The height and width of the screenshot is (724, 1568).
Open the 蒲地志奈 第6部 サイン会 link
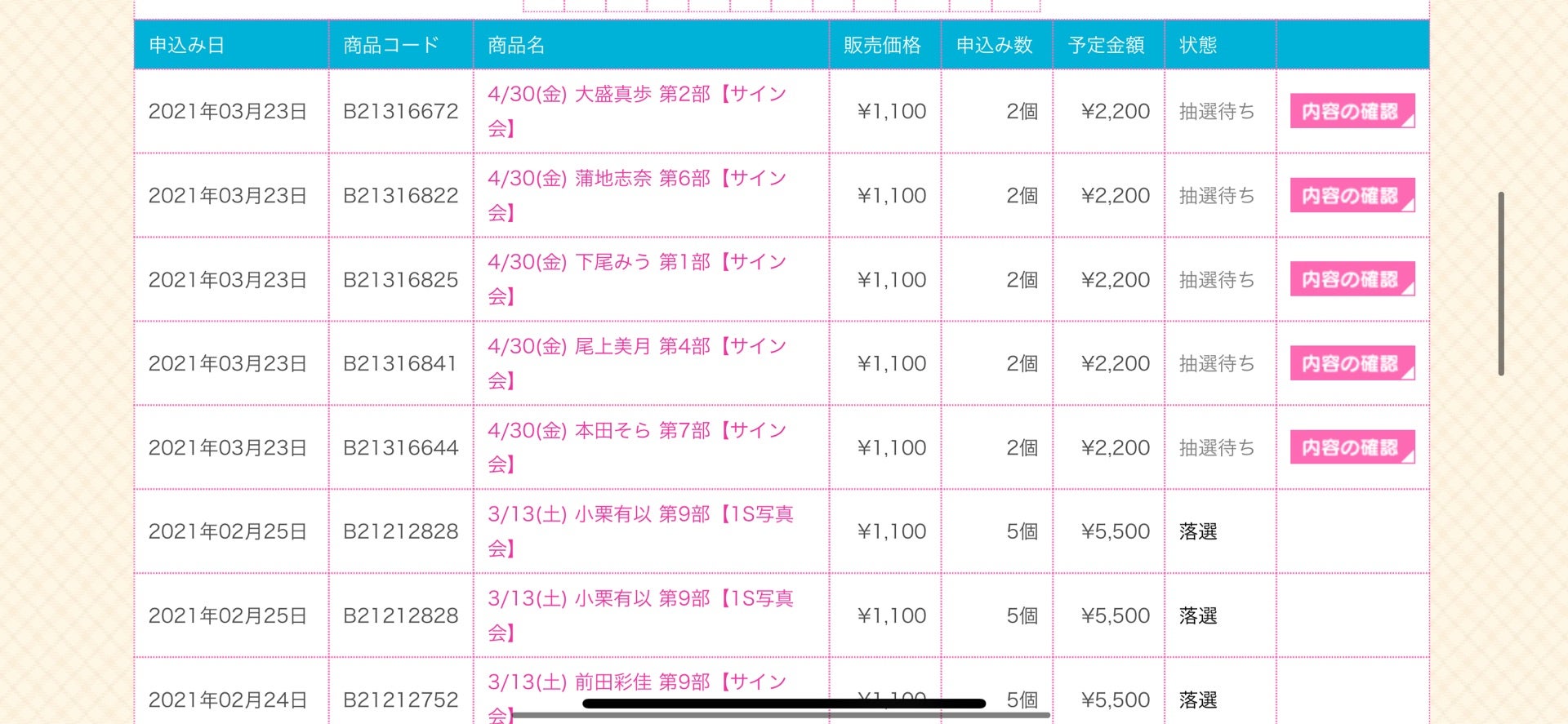(x=636, y=179)
